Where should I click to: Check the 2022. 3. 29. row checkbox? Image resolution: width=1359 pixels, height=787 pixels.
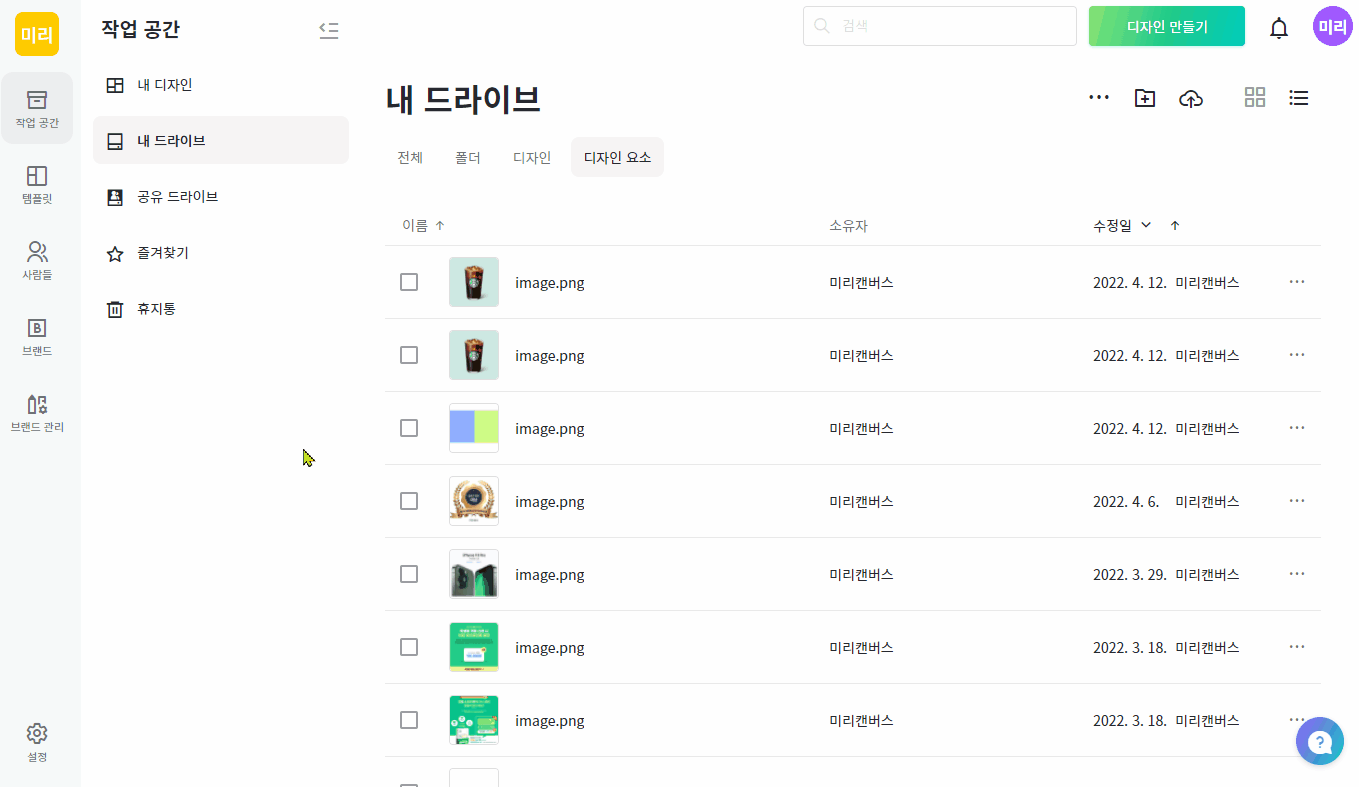pyautogui.click(x=409, y=574)
